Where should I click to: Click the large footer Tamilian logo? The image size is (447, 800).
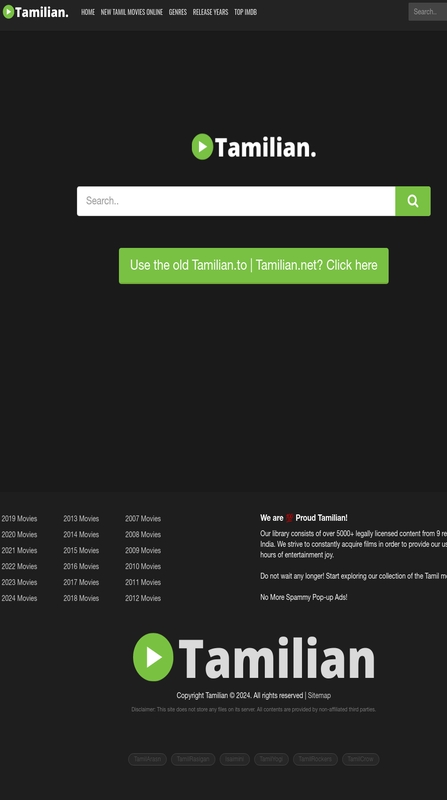(x=254, y=657)
